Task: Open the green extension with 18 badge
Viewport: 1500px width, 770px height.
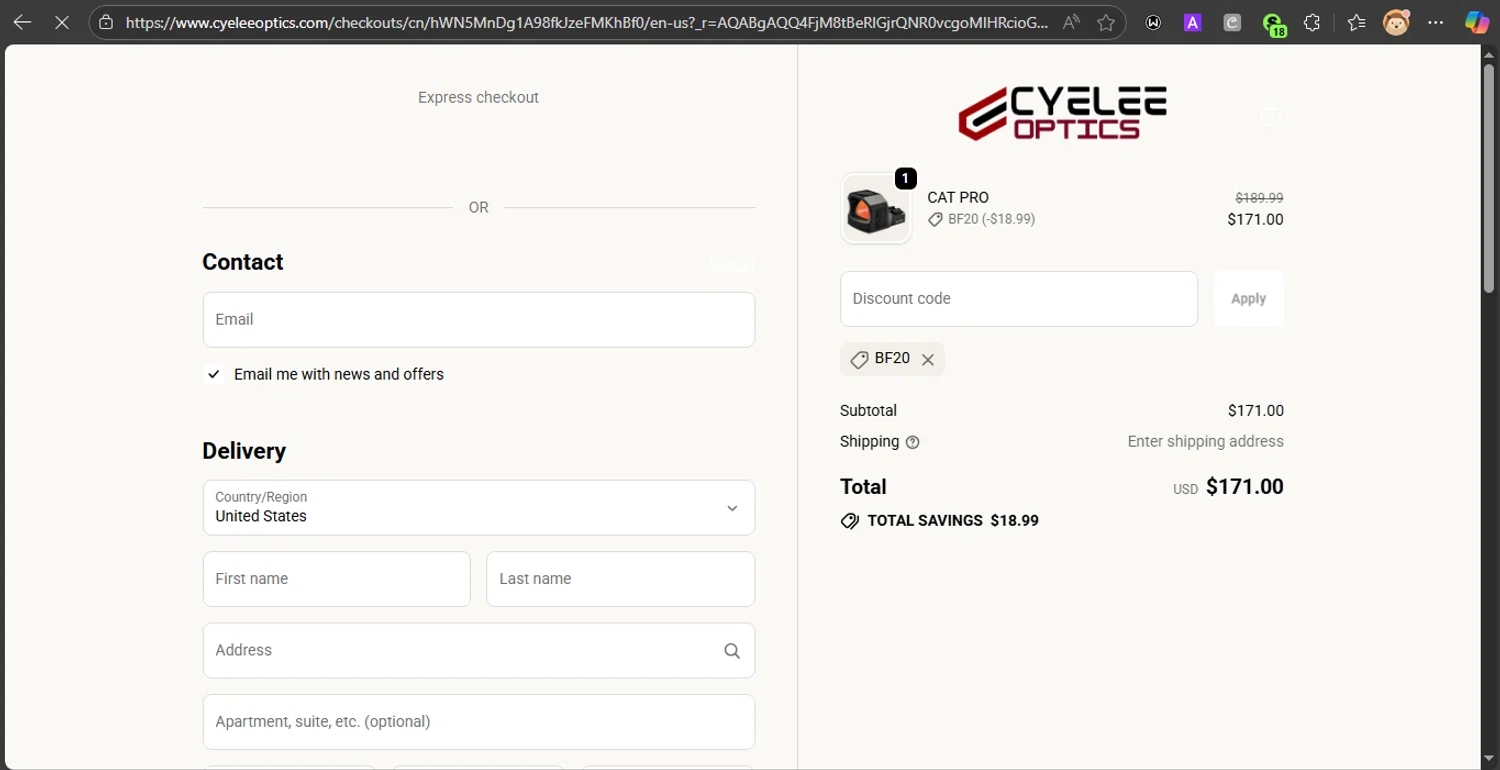Action: coord(1273,24)
